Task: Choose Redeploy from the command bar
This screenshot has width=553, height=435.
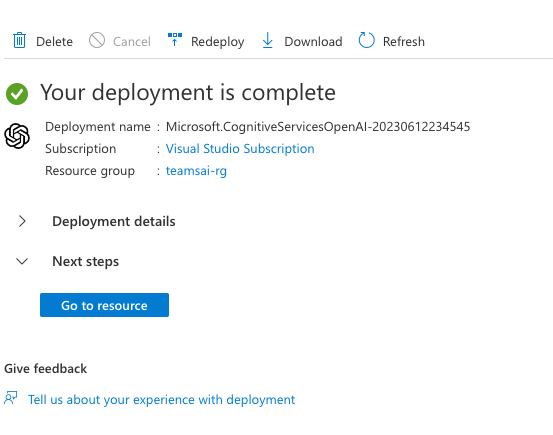Action: 218,42
